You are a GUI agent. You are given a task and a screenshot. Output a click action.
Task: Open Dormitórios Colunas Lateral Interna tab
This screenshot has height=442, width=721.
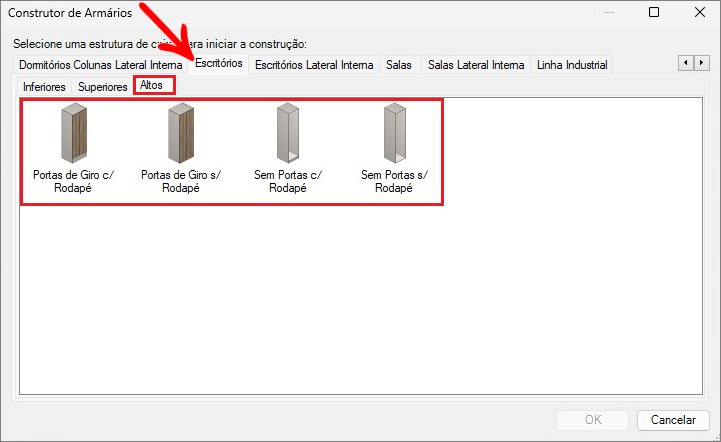pos(100,65)
